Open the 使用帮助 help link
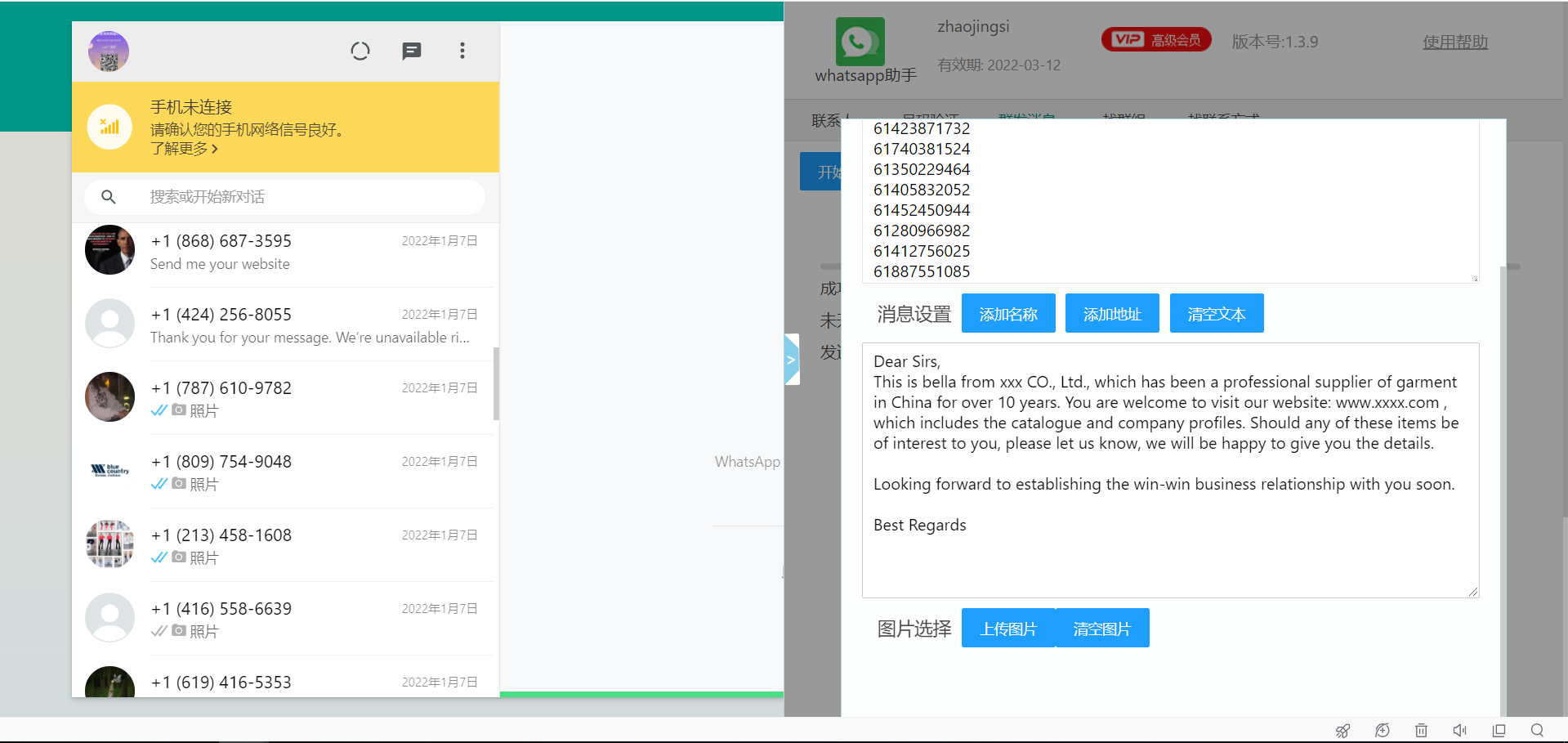Image resolution: width=1568 pixels, height=743 pixels. pos(1455,42)
